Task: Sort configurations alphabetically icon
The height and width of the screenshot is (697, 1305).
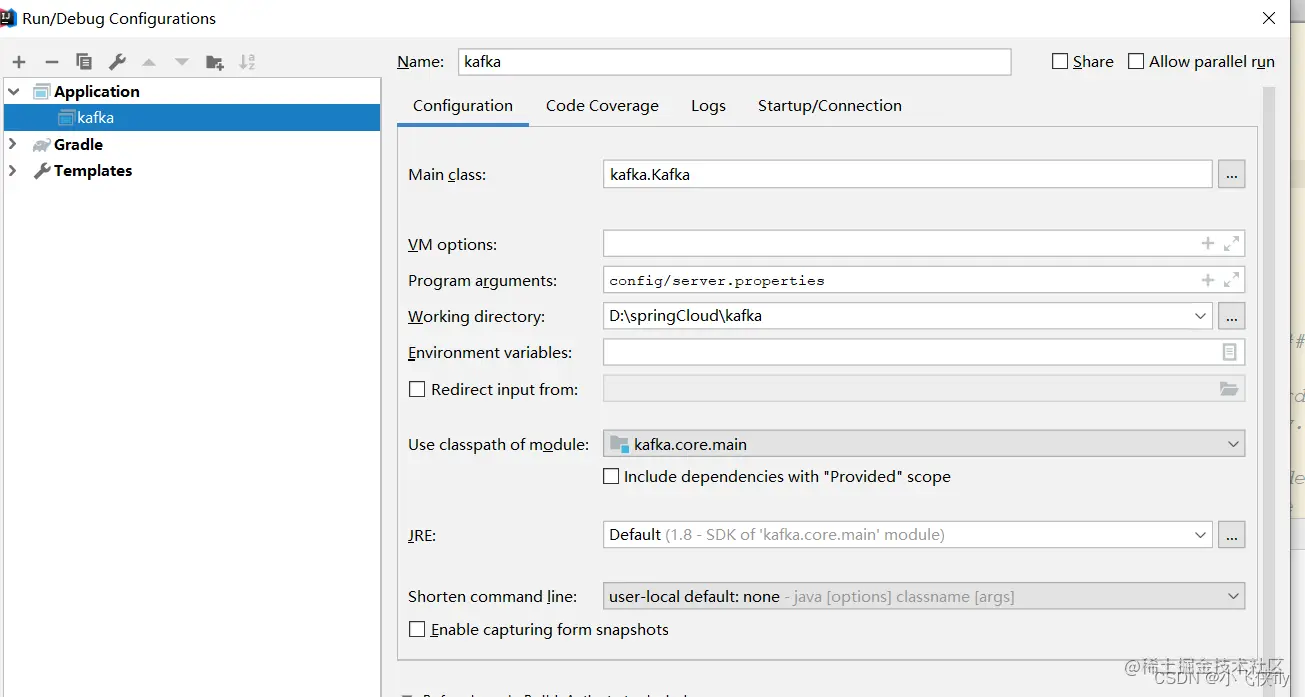Action: (248, 62)
